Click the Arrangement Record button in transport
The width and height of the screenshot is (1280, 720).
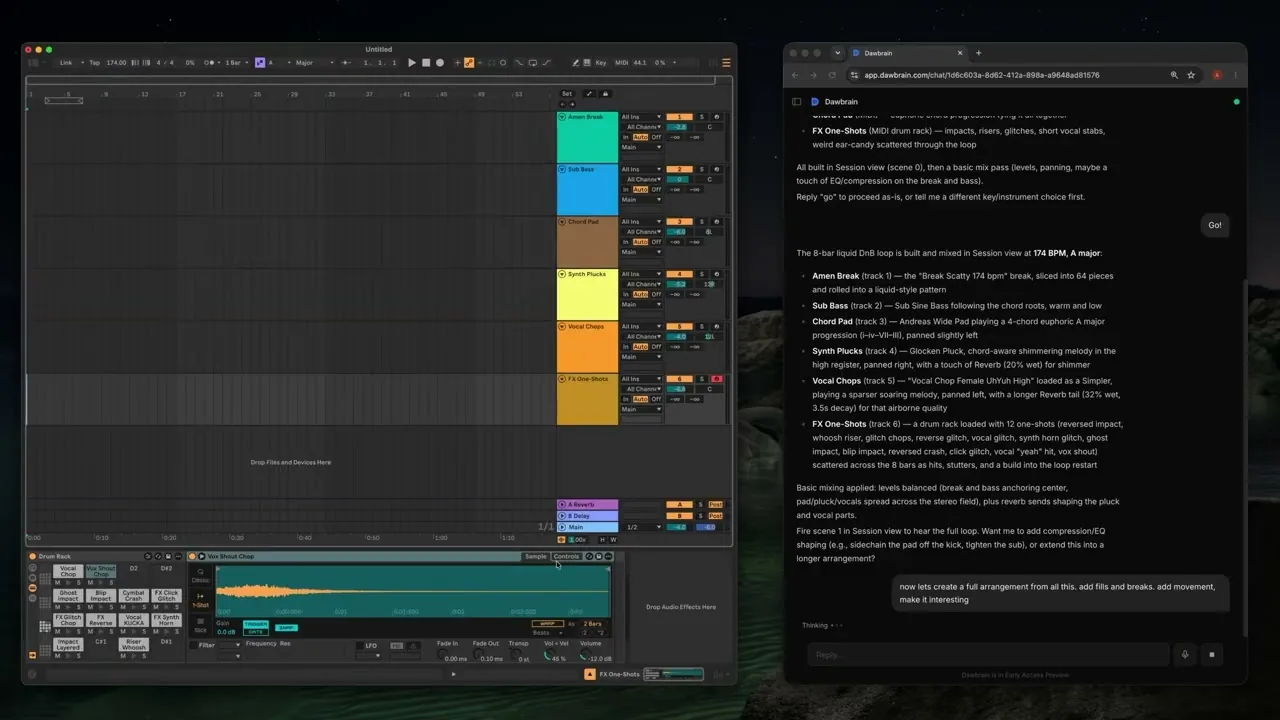click(x=440, y=62)
